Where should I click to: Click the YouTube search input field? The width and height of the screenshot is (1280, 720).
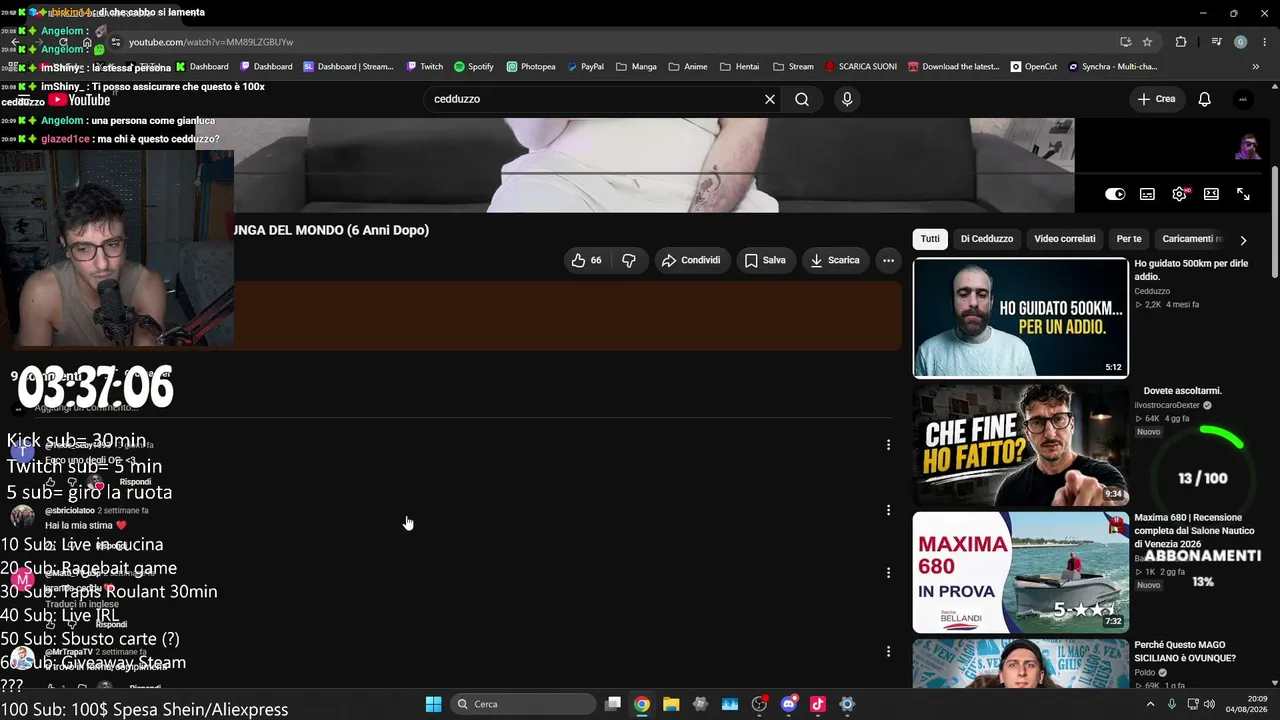coord(595,99)
